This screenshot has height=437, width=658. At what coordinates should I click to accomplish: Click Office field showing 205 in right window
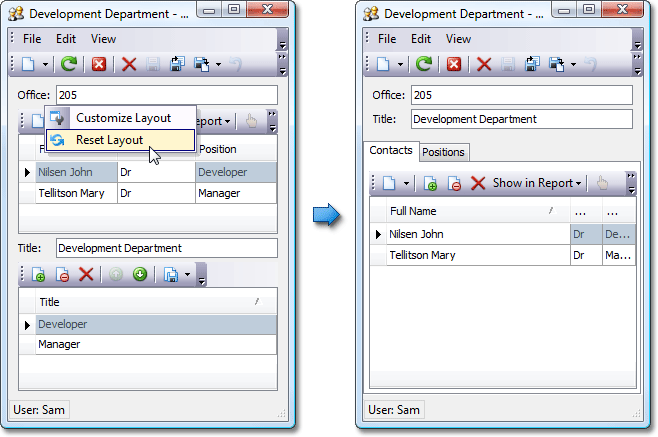(x=522, y=95)
